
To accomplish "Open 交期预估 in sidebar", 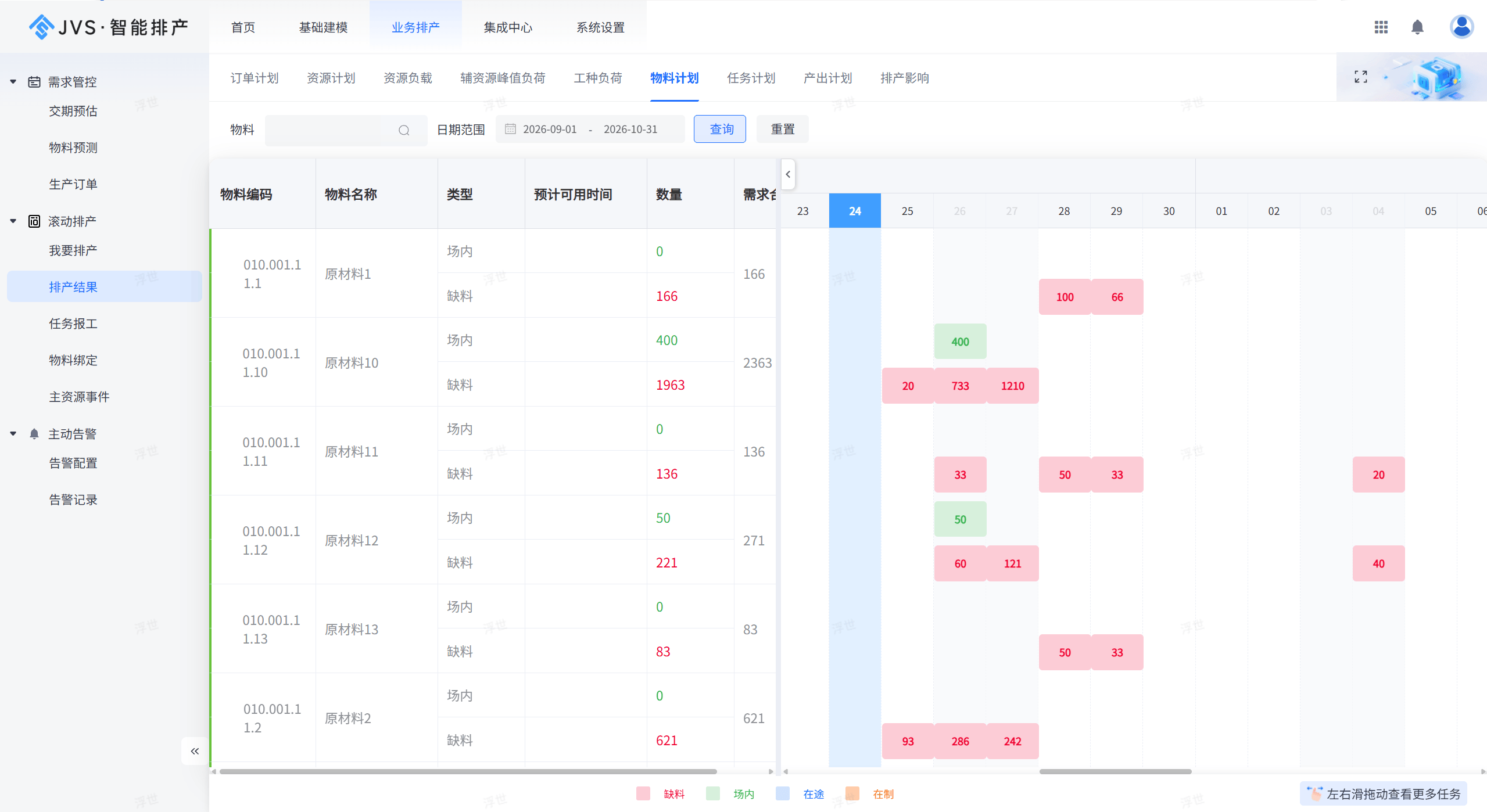I will point(73,111).
